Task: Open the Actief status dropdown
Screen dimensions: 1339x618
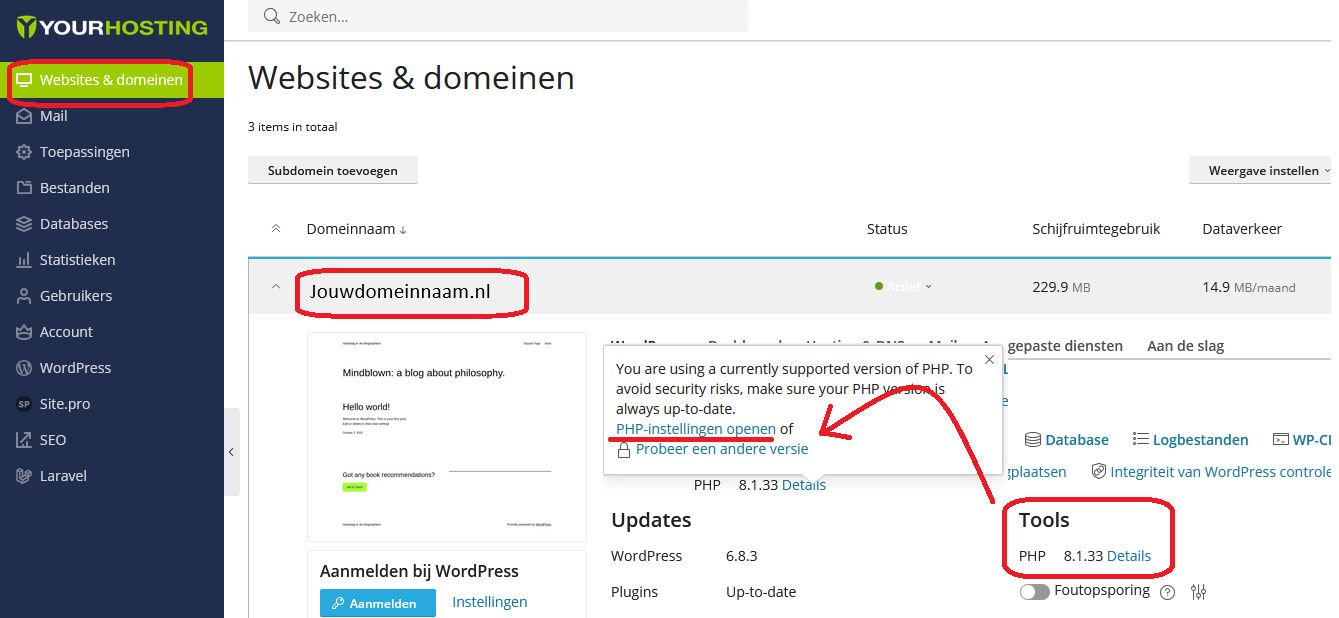Action: (x=903, y=287)
